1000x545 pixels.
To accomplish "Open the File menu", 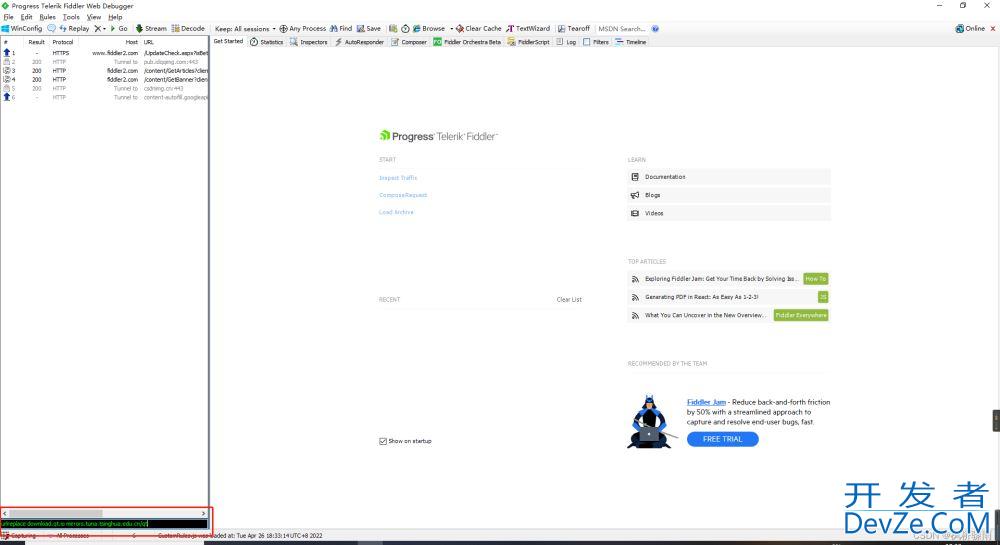I will coord(8,17).
